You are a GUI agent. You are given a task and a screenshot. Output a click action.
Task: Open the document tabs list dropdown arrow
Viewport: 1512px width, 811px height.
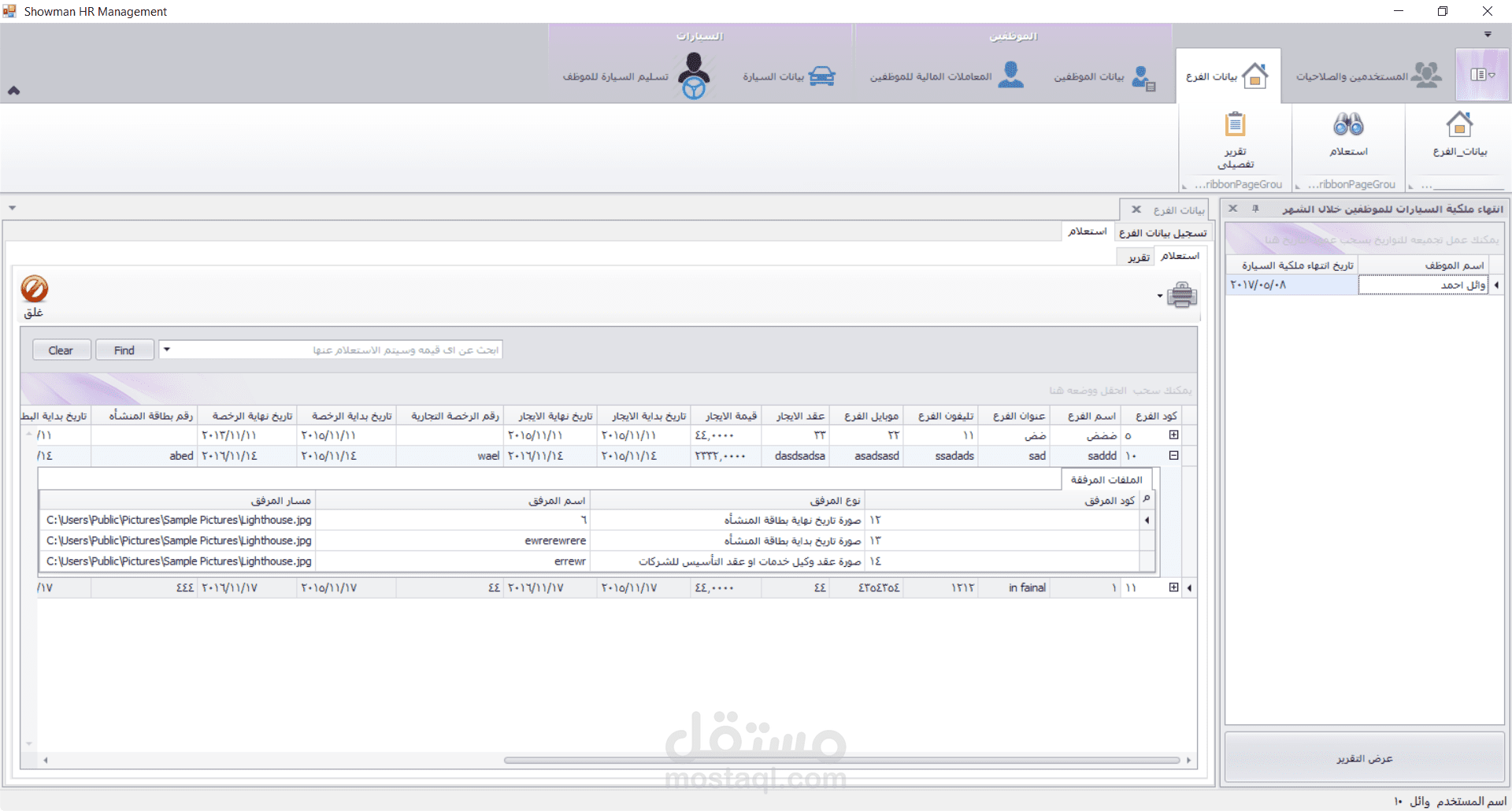(12, 208)
